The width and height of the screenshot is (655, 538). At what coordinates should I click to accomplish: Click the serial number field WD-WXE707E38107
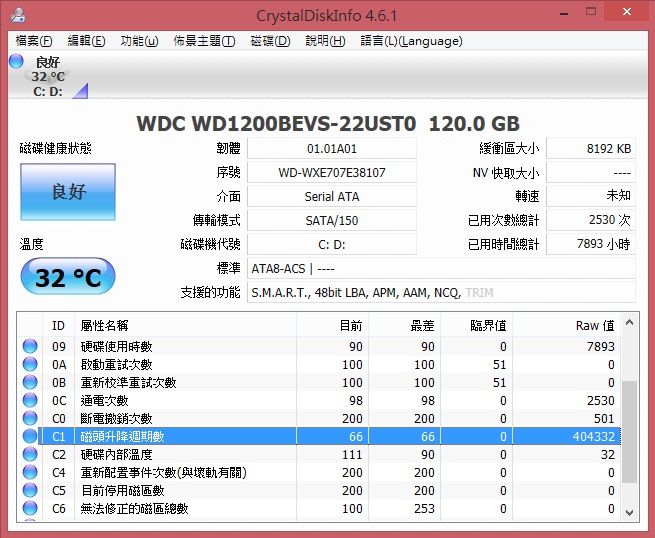pyautogui.click(x=332, y=172)
